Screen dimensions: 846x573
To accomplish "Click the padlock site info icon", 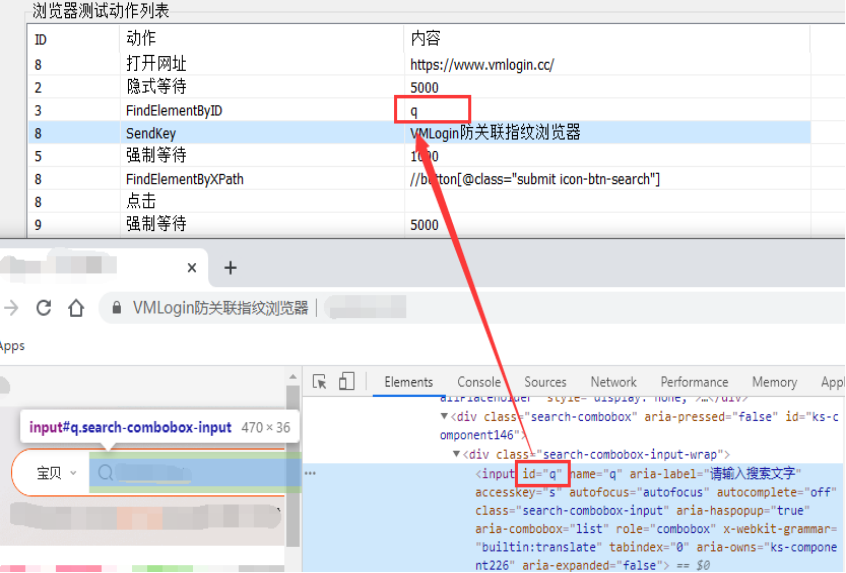I will pos(116,308).
